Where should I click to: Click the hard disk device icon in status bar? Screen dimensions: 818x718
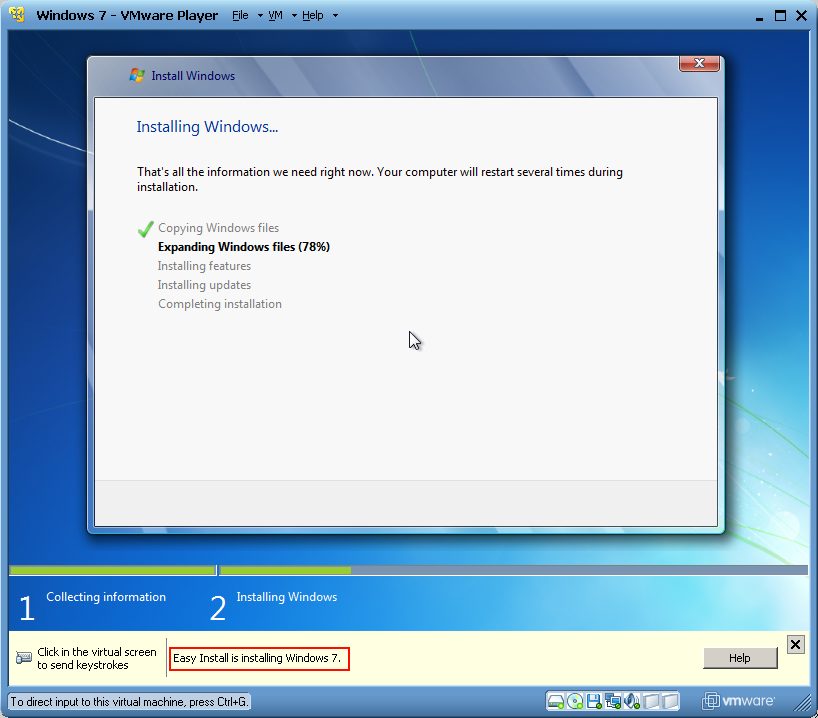[556, 701]
